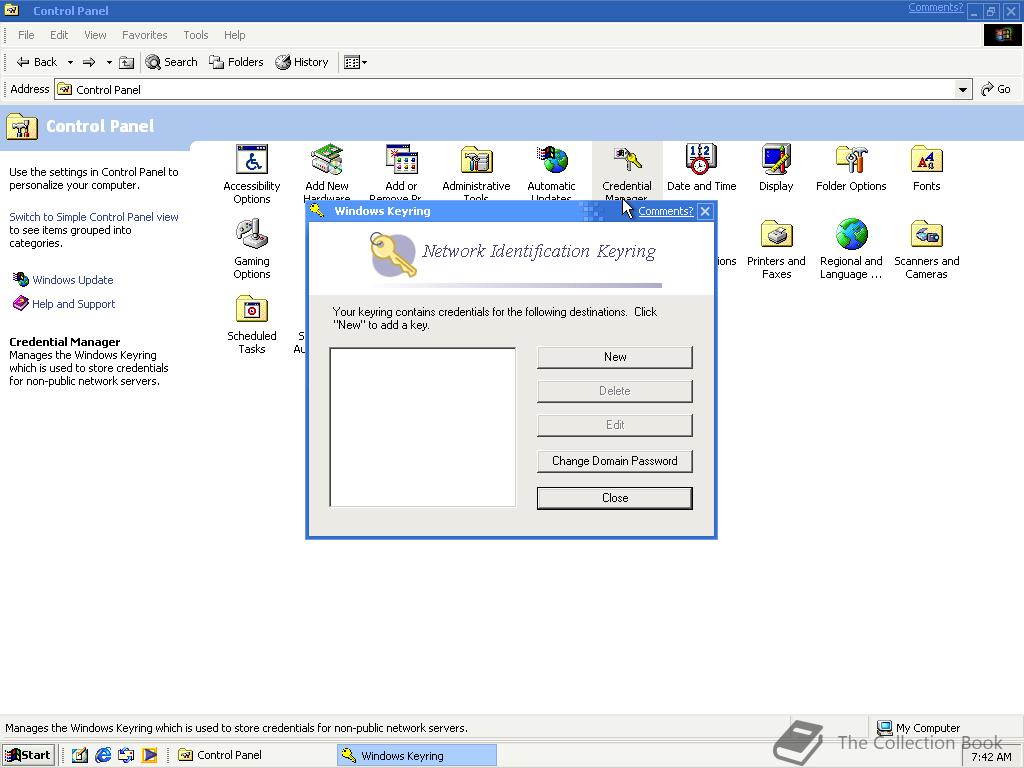Click the empty credentials list box
The image size is (1024, 768).
(x=423, y=427)
